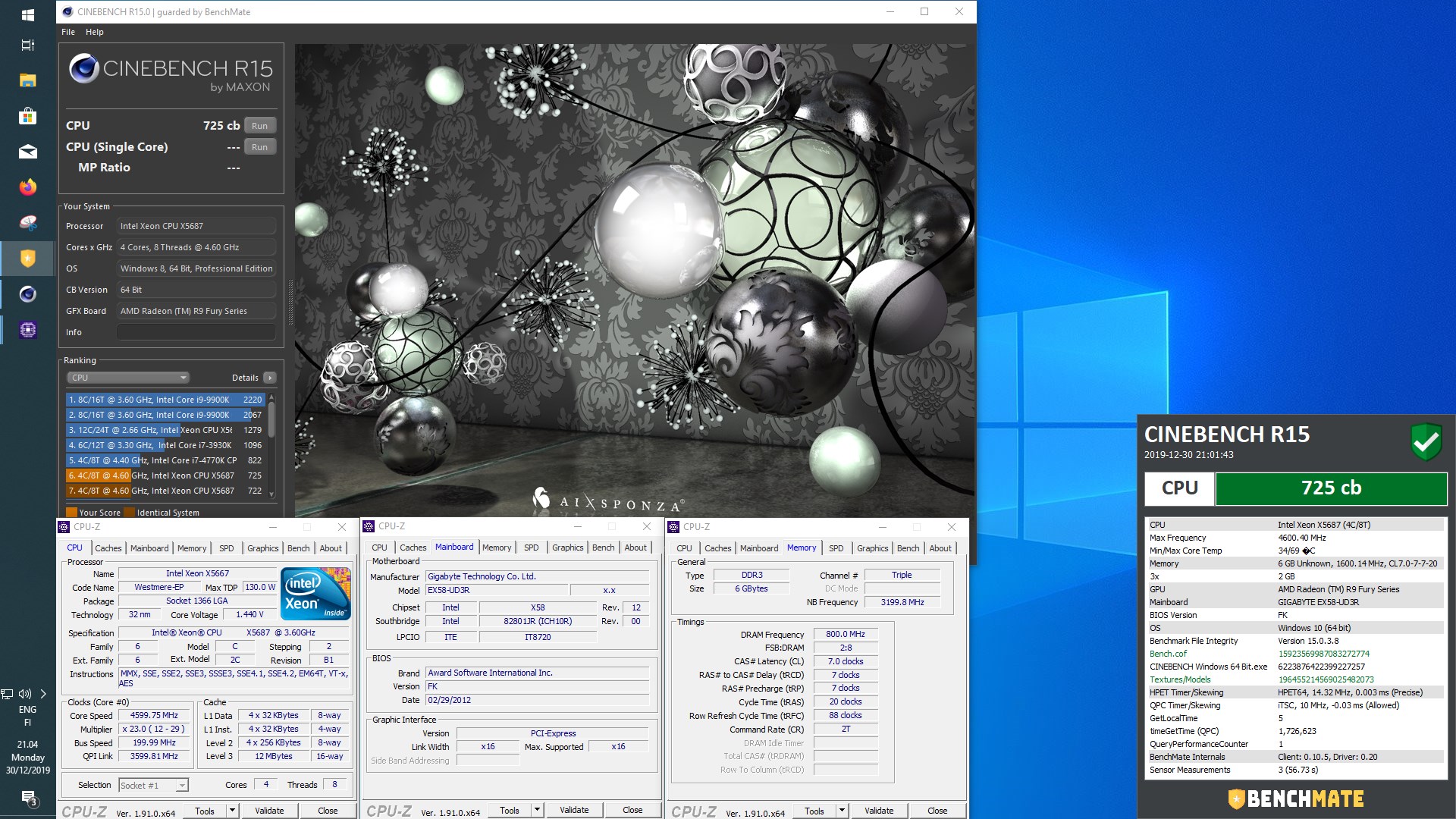Open Graphics tab in Mainboard CPU-Z window
This screenshot has height=819, width=1456.
click(567, 548)
